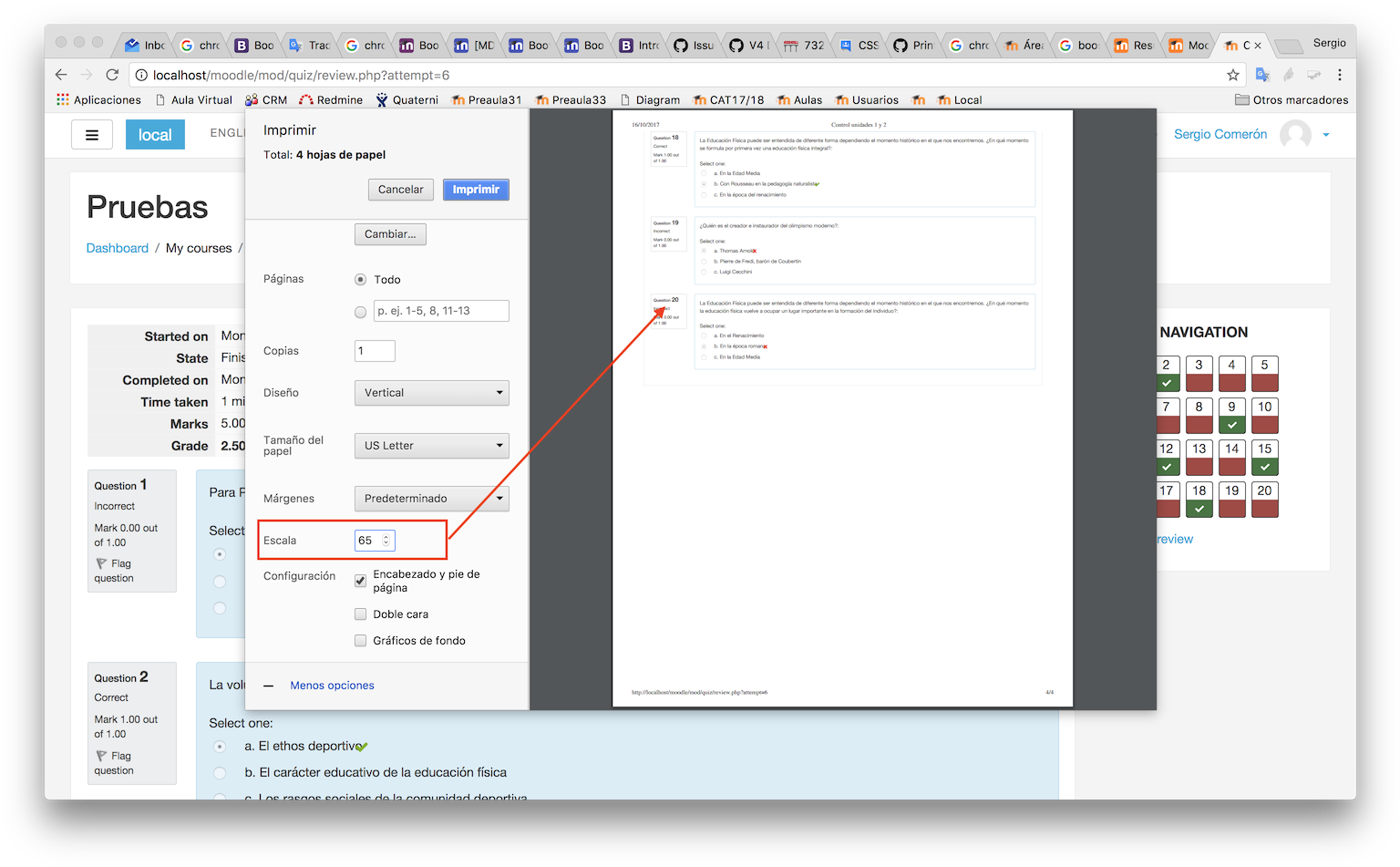Image resolution: width=1400 pixels, height=867 pixels.
Task: Jump to question 9 in navigation
Action: coord(1232,415)
